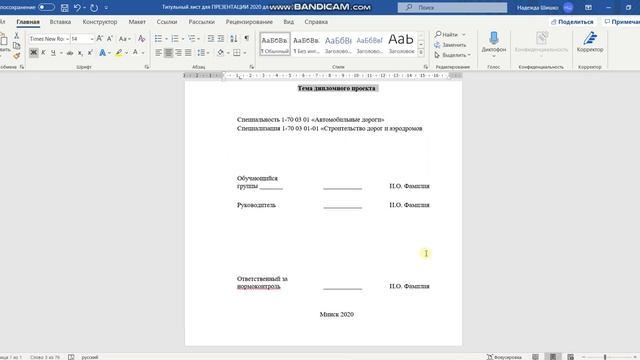Viewport: 640px width, 360px height.
Task: Open the Главная tab
Action: 28,22
